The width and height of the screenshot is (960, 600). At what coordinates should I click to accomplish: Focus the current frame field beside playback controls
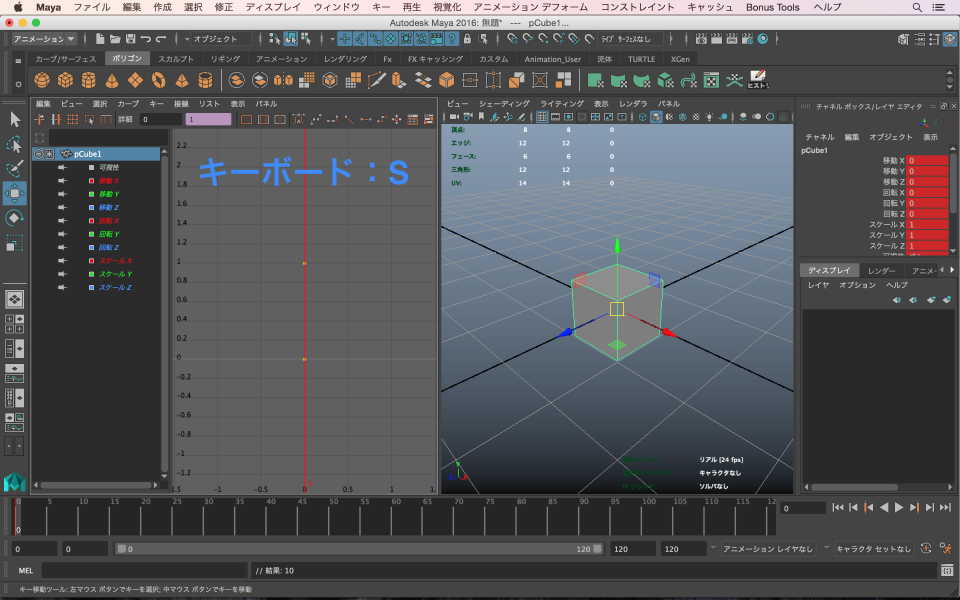803,508
